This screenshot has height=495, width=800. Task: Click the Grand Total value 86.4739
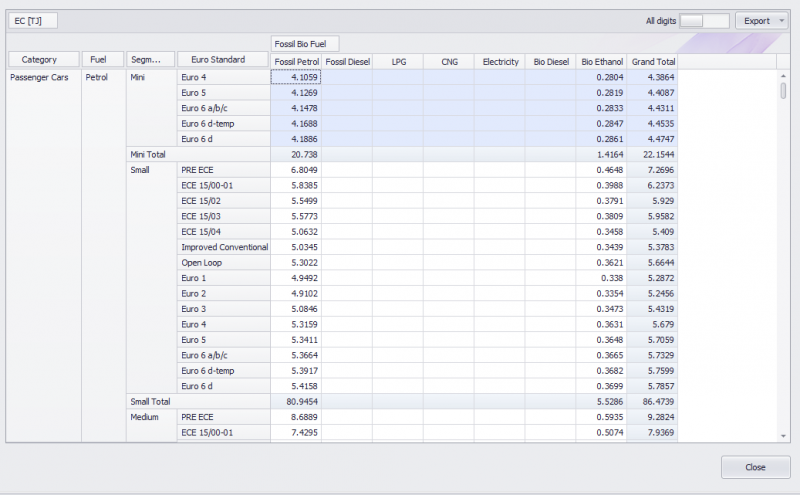tap(652, 402)
